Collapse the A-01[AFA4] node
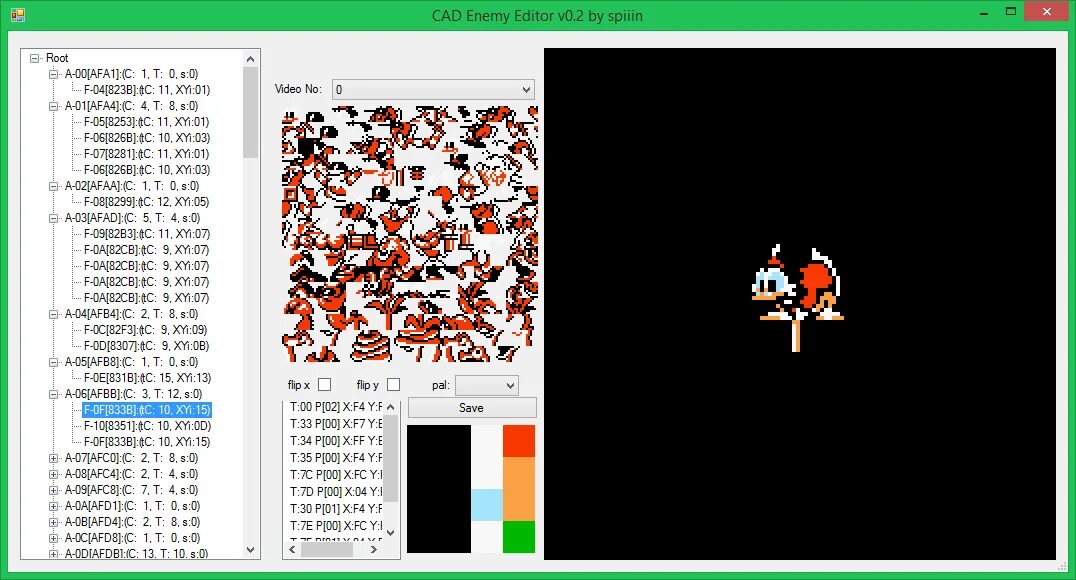 pos(54,106)
